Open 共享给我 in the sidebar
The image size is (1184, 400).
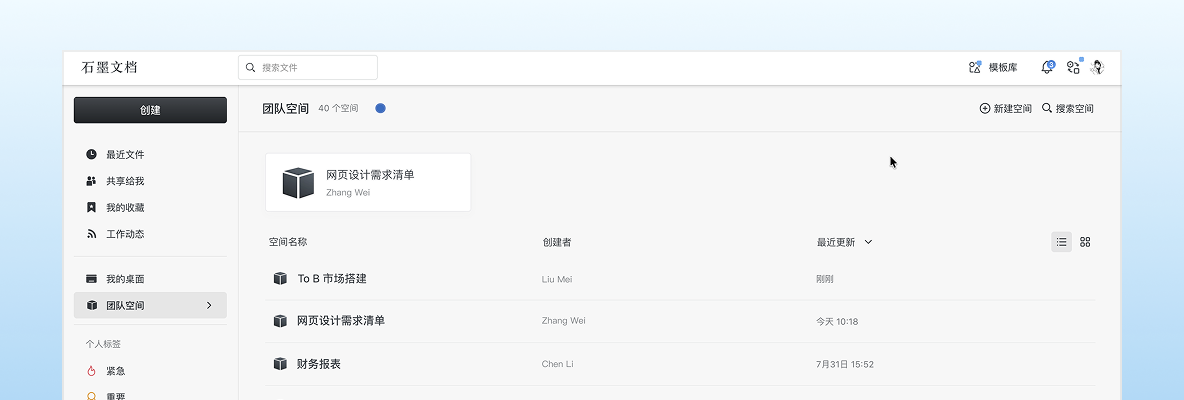[150, 181]
